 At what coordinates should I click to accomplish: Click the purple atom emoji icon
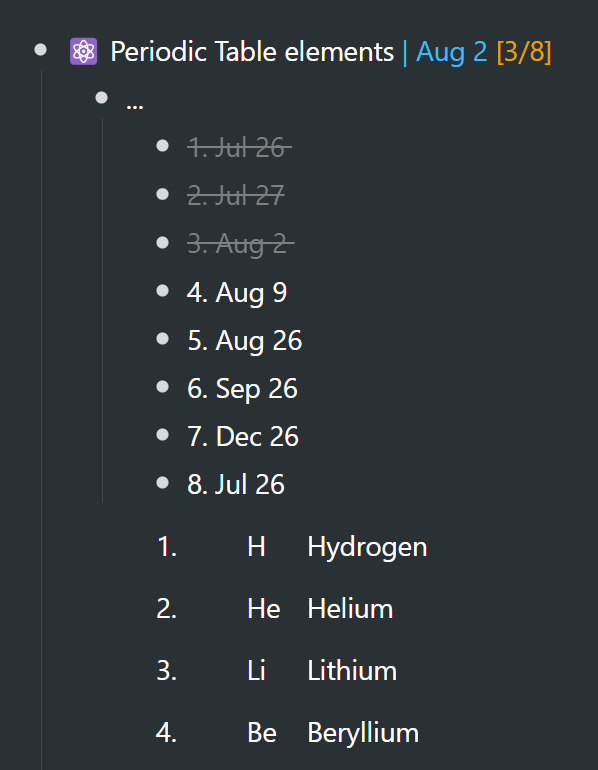coord(83,52)
